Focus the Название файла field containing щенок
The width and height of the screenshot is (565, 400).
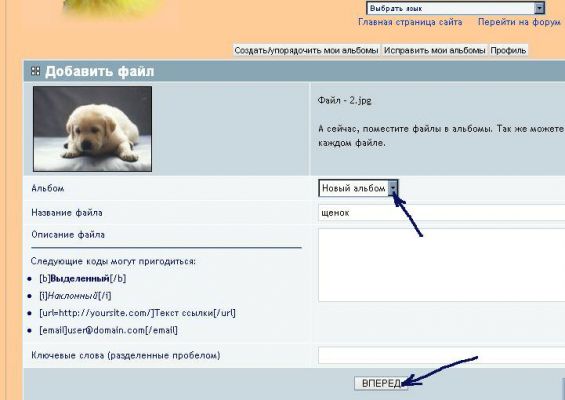point(441,213)
